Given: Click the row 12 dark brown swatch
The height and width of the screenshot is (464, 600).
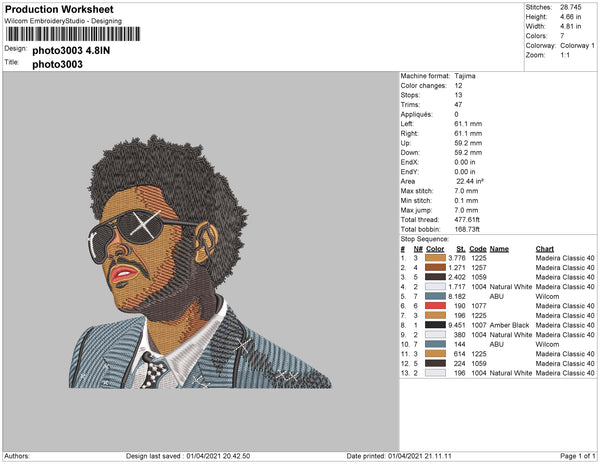Looking at the screenshot, I should coord(435,363).
